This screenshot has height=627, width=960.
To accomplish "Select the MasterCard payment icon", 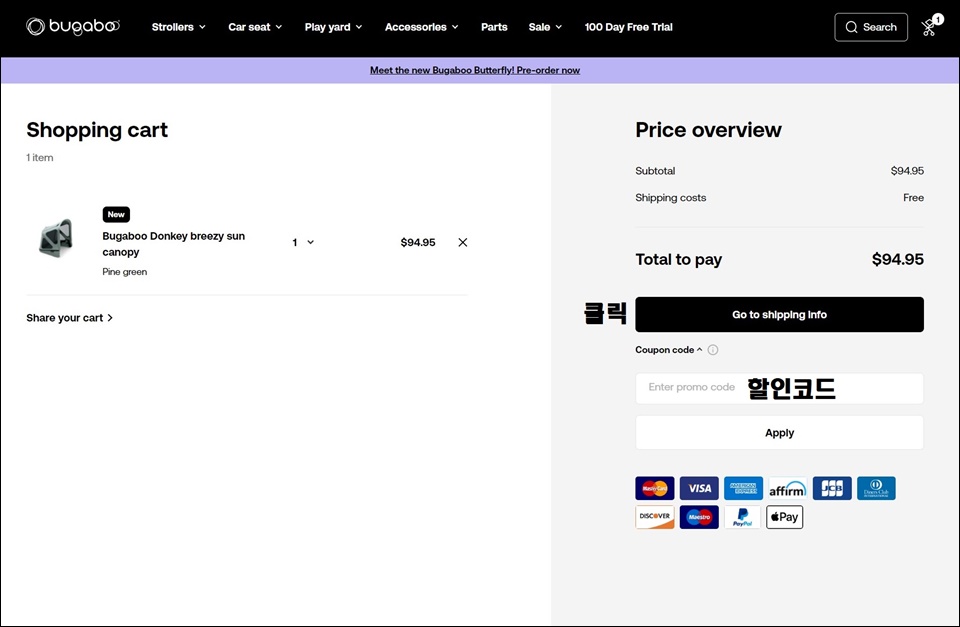I will 654,488.
